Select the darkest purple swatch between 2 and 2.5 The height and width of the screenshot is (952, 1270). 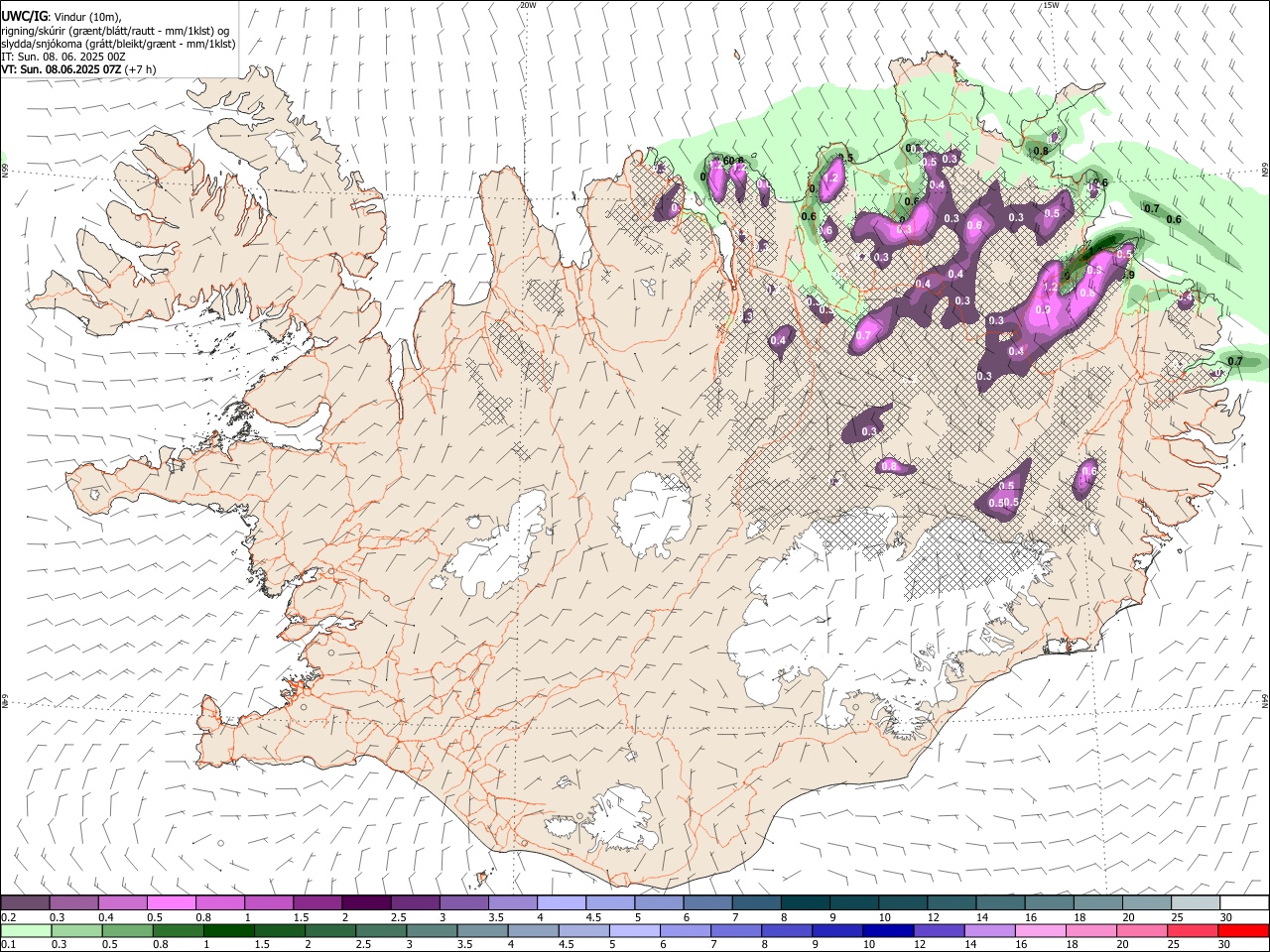[x=366, y=903]
